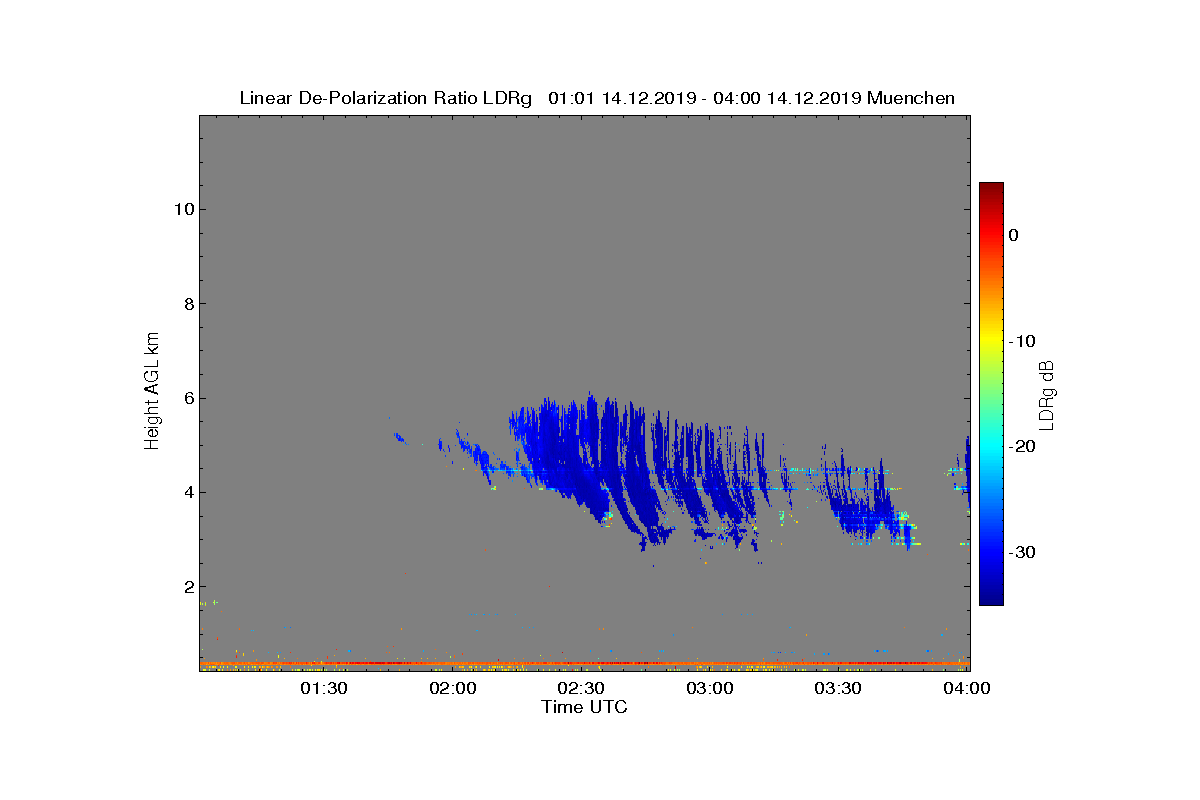The image size is (1200, 800).
Task: Click the LDRg color scale bar
Action: [991, 394]
